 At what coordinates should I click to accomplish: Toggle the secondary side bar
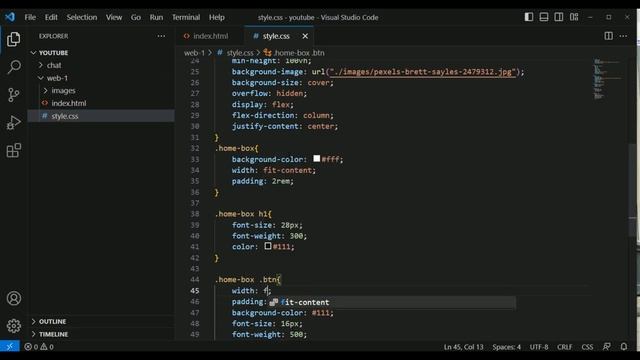tap(559, 17)
